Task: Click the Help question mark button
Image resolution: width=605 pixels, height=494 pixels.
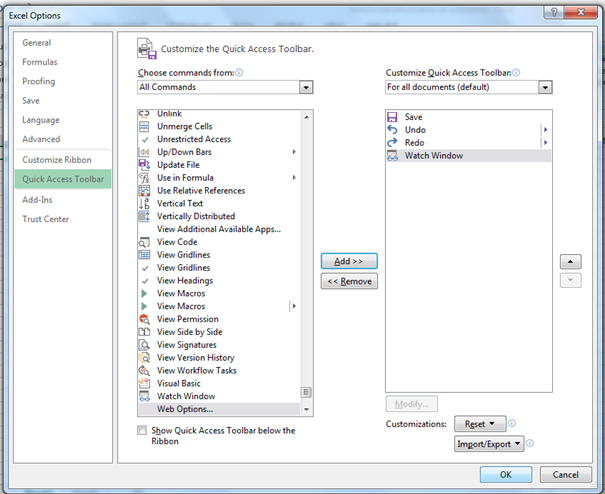Action: [554, 12]
